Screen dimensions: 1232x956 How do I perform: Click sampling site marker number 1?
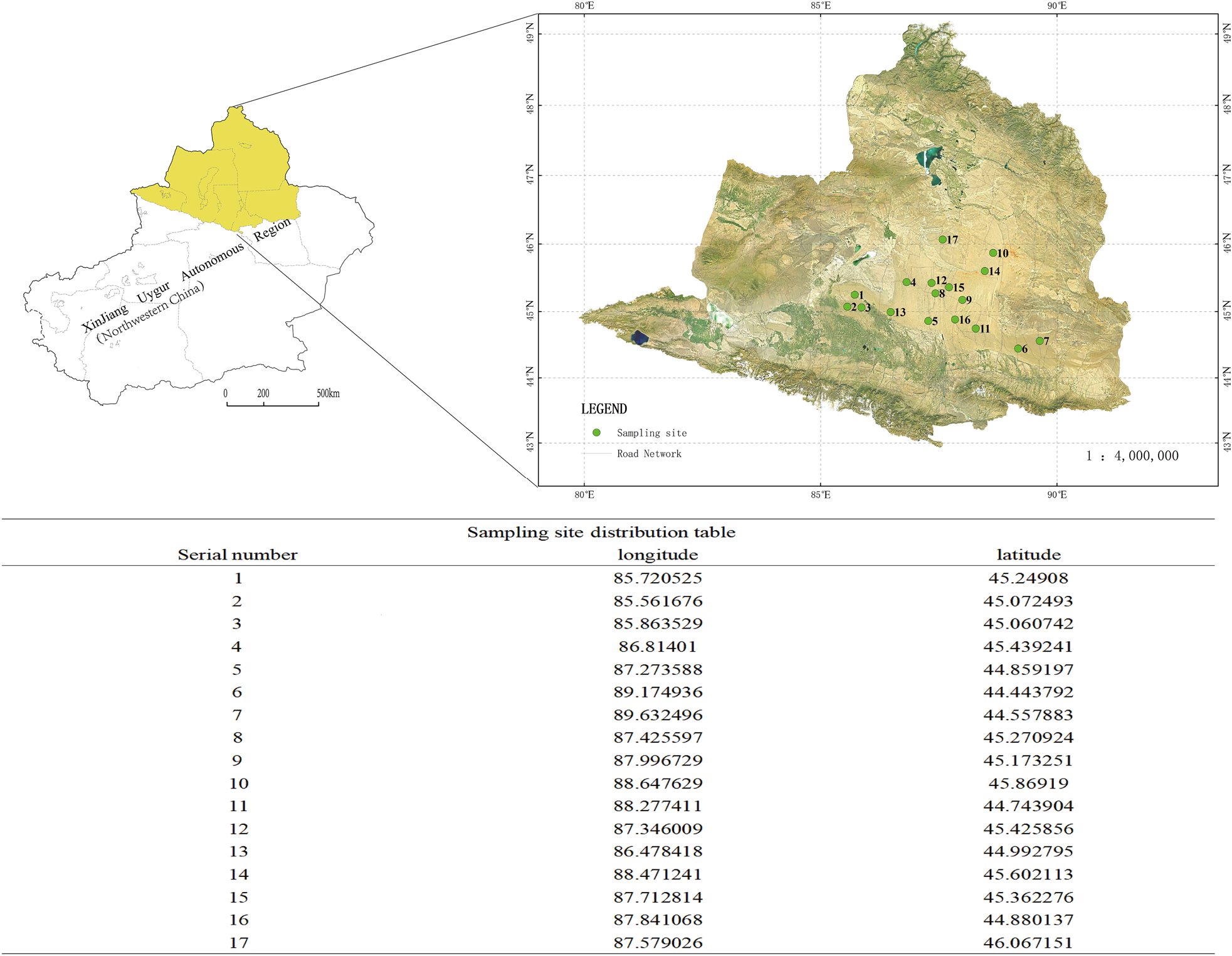point(855,295)
